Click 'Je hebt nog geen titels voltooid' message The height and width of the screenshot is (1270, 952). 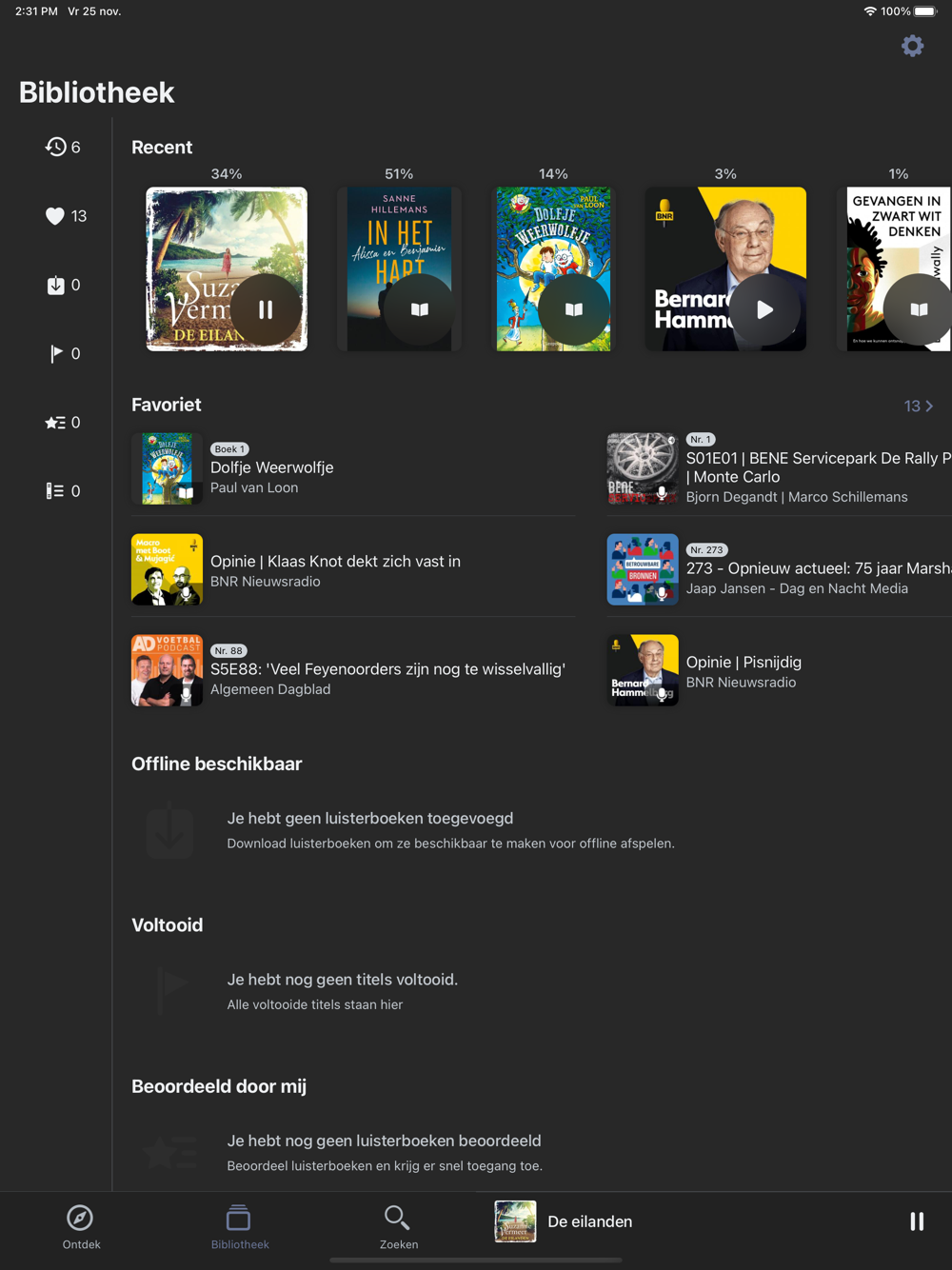coord(343,979)
